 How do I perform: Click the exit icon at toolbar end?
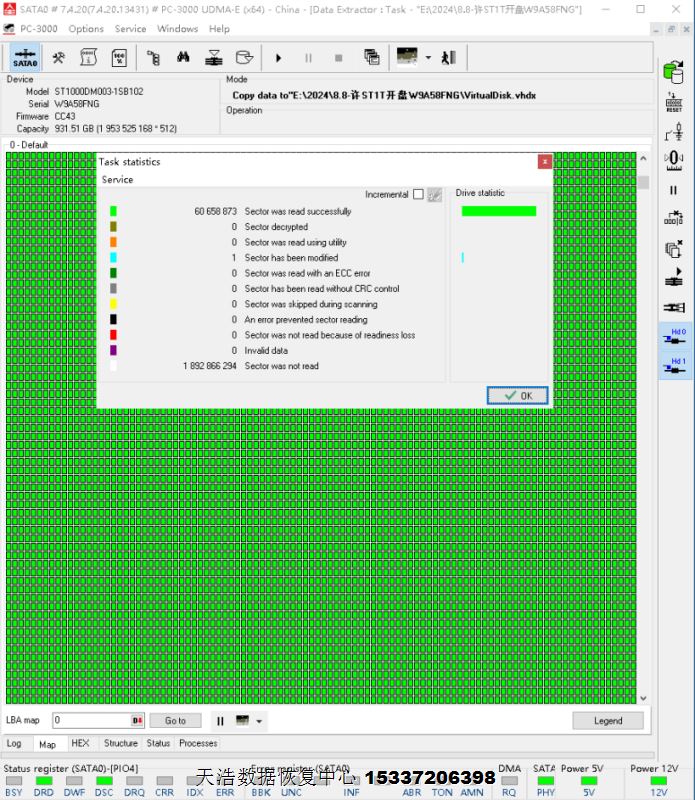pyautogui.click(x=449, y=58)
